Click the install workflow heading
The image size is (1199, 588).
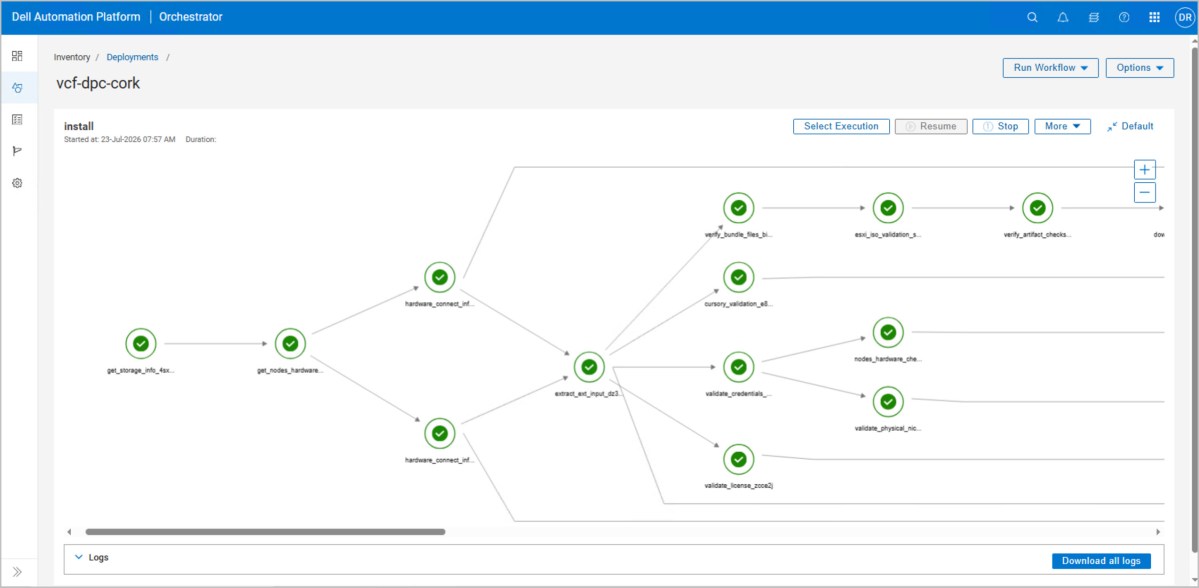(79, 126)
